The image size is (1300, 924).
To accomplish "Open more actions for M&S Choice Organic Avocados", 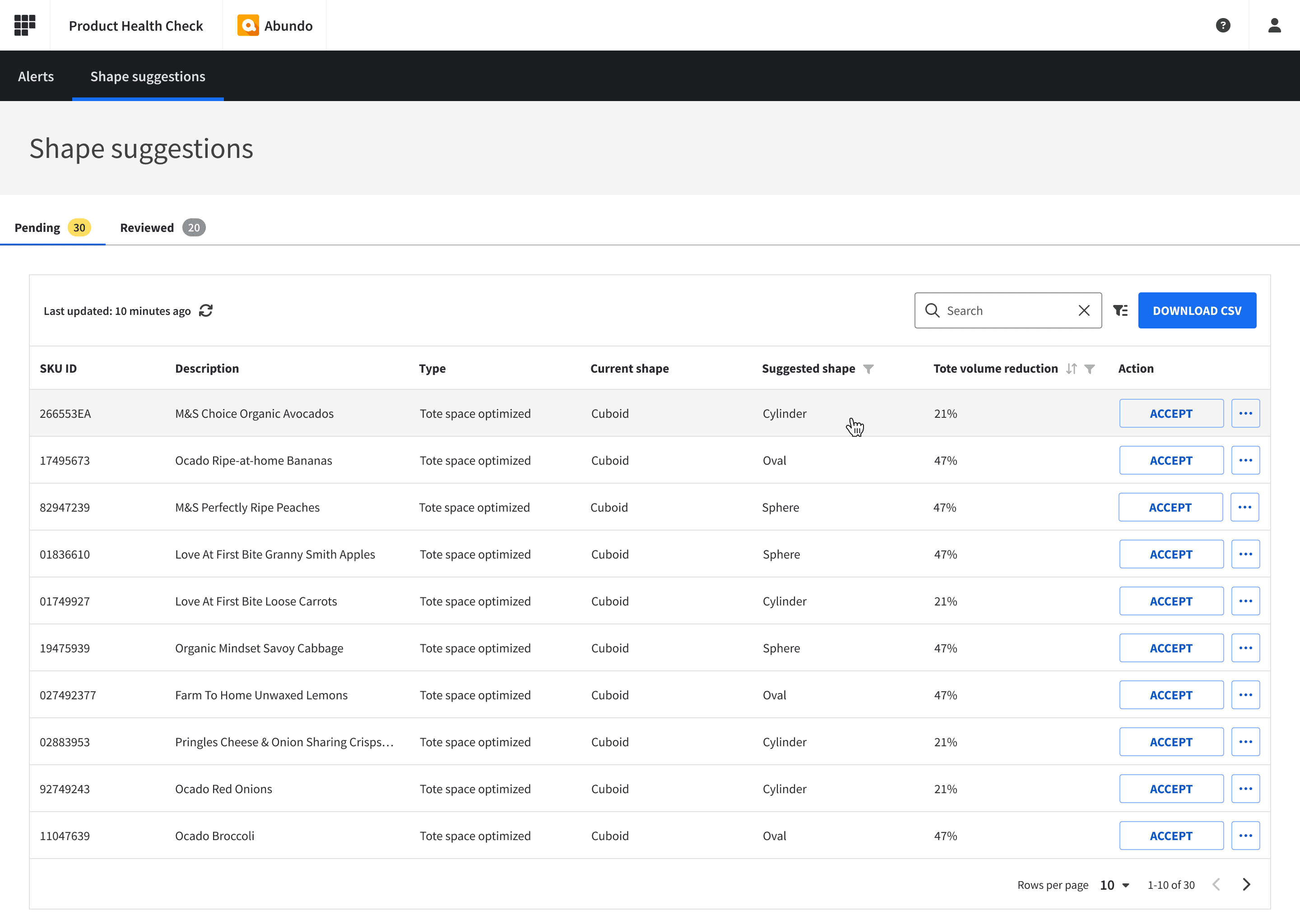I will point(1245,413).
